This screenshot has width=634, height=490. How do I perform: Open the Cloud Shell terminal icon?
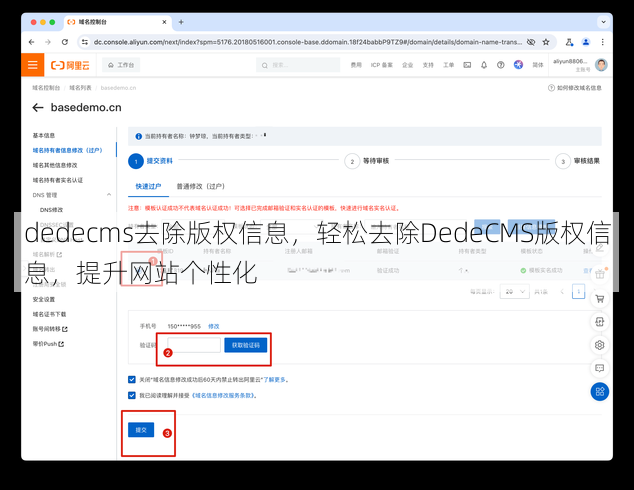(x=467, y=65)
